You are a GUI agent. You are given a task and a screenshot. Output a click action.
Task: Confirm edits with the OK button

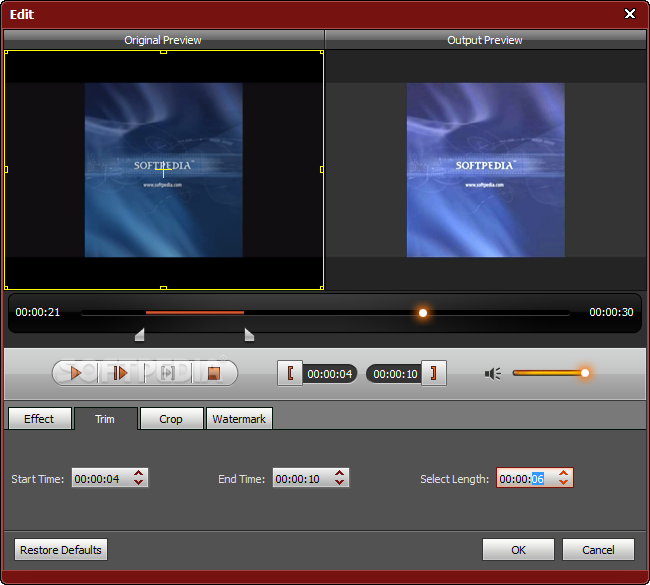(x=518, y=550)
